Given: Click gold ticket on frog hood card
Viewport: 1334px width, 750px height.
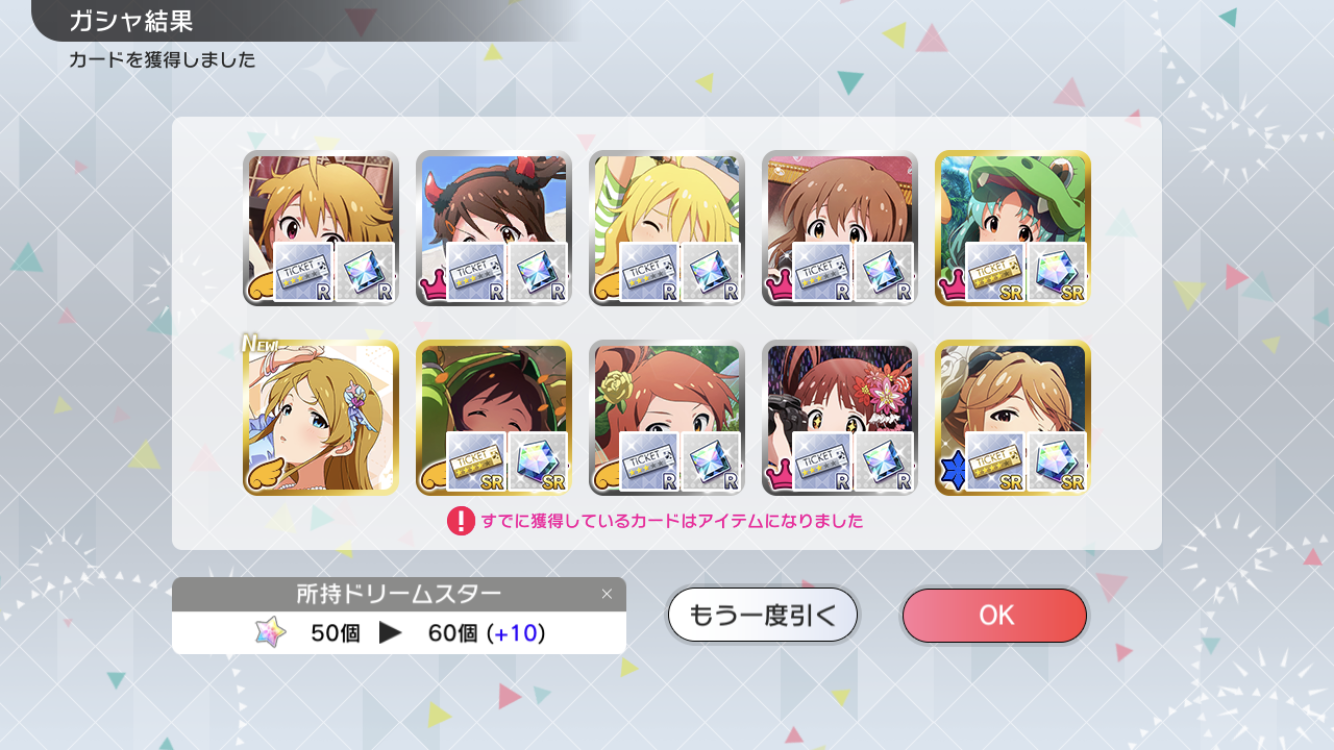Looking at the screenshot, I should tap(994, 272).
